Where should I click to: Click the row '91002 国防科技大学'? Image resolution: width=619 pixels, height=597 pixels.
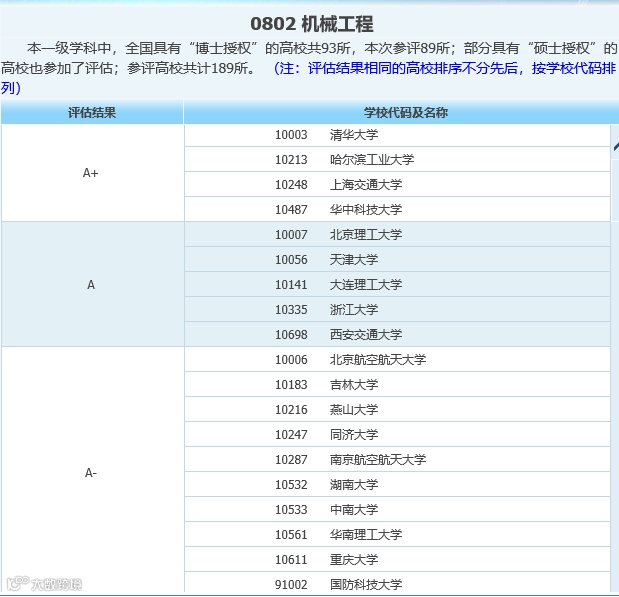click(397, 584)
